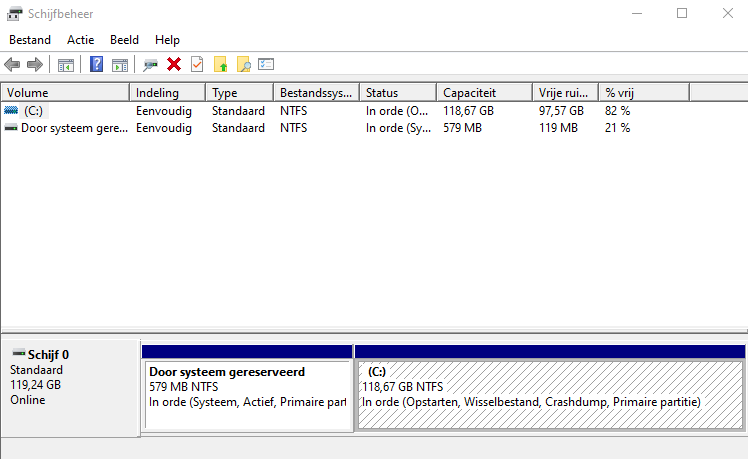Click the Back arrow toolbar icon

click(x=12, y=64)
